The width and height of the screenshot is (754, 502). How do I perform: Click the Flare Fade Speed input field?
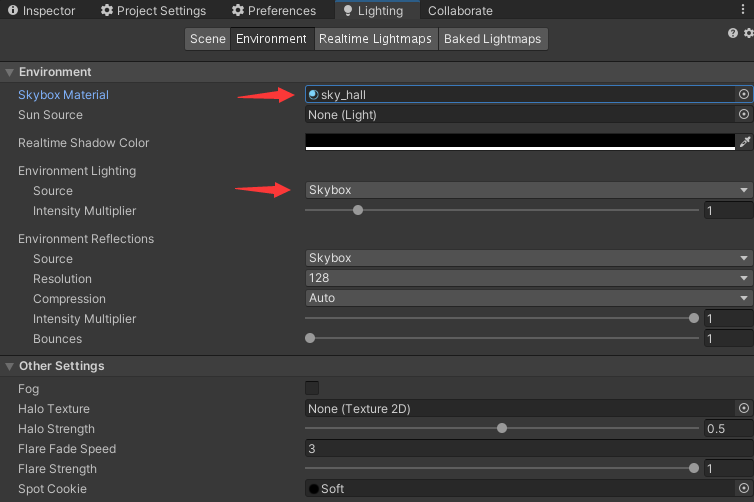point(529,449)
